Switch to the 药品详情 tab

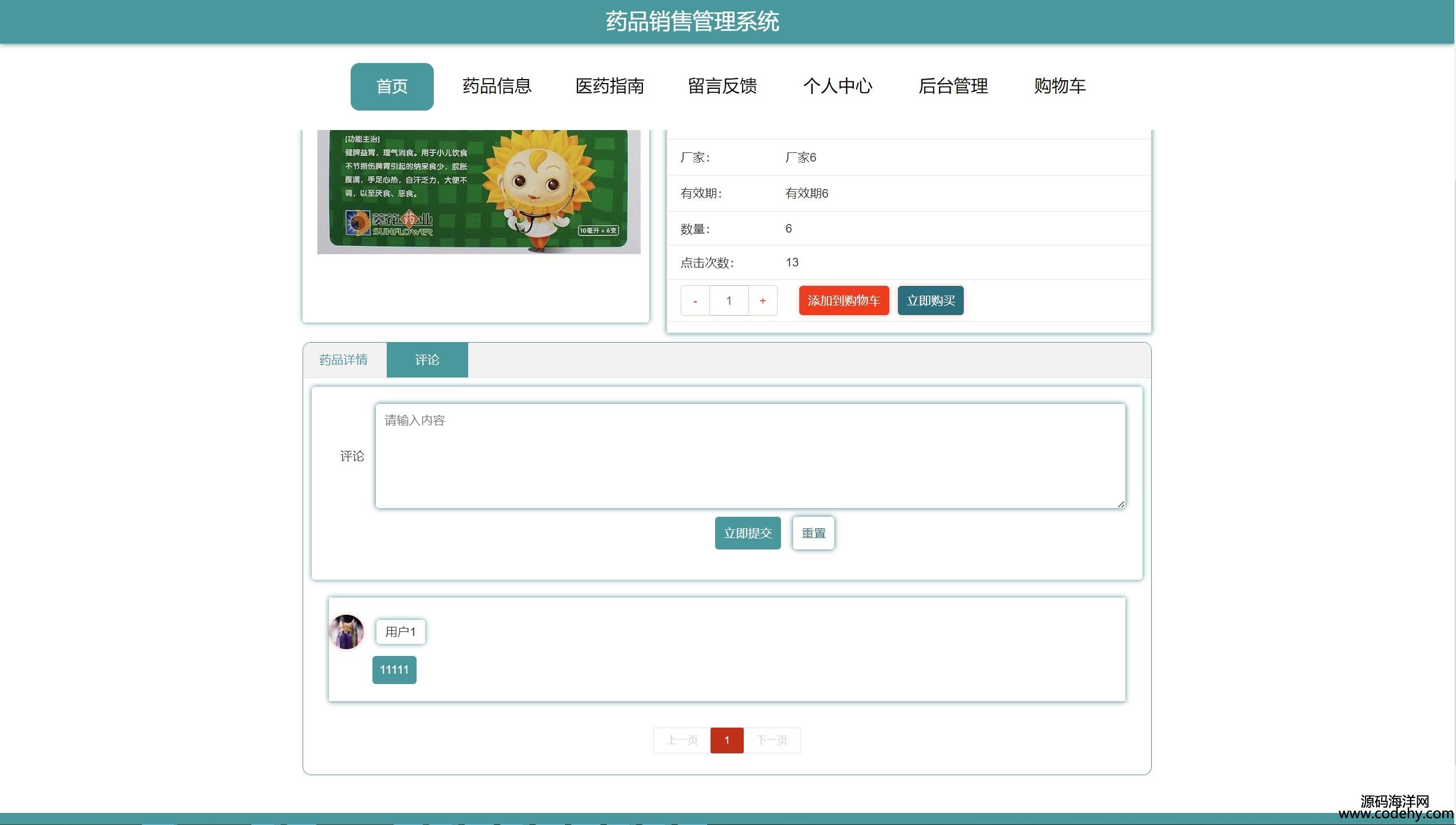[x=344, y=360]
